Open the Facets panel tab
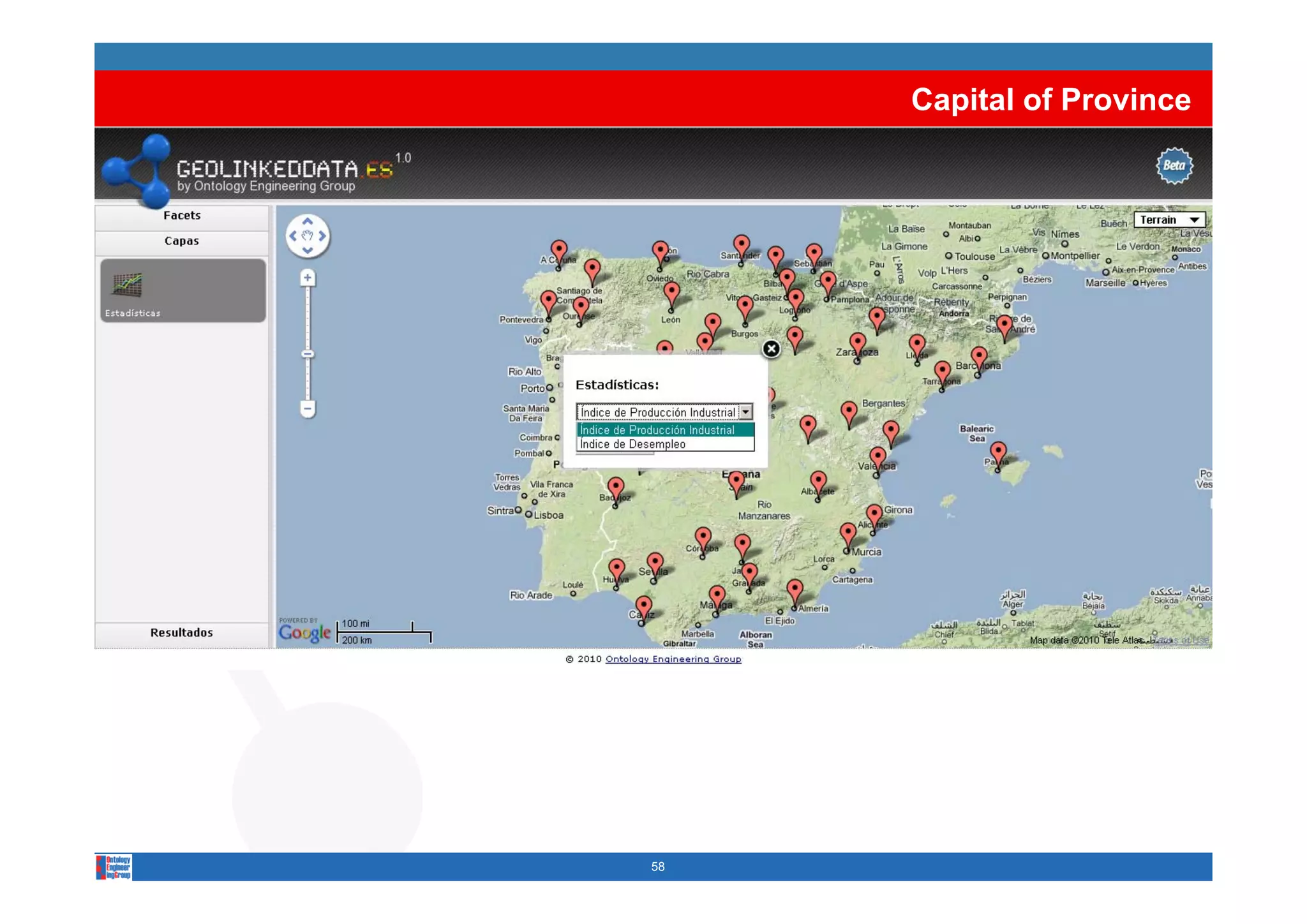This screenshot has height=924, width=1307. [182, 216]
